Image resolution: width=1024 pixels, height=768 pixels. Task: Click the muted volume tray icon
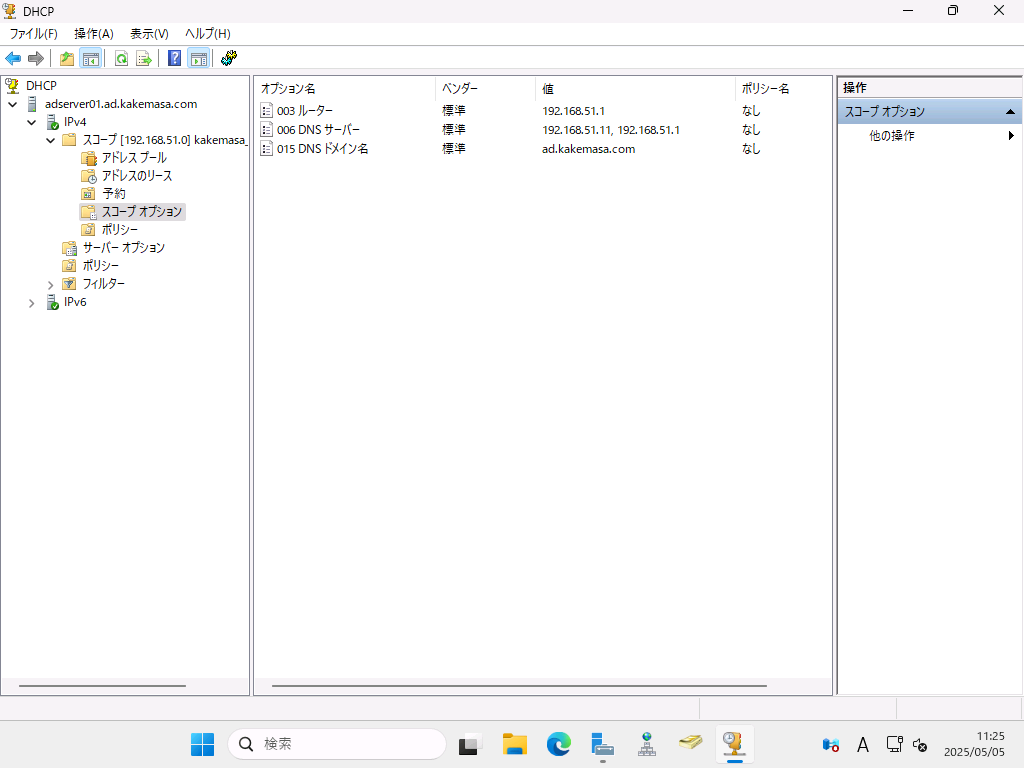coord(920,744)
